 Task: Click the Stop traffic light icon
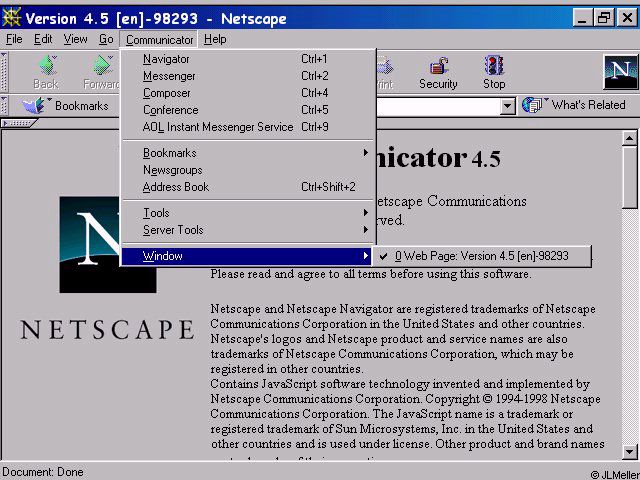pyautogui.click(x=494, y=65)
